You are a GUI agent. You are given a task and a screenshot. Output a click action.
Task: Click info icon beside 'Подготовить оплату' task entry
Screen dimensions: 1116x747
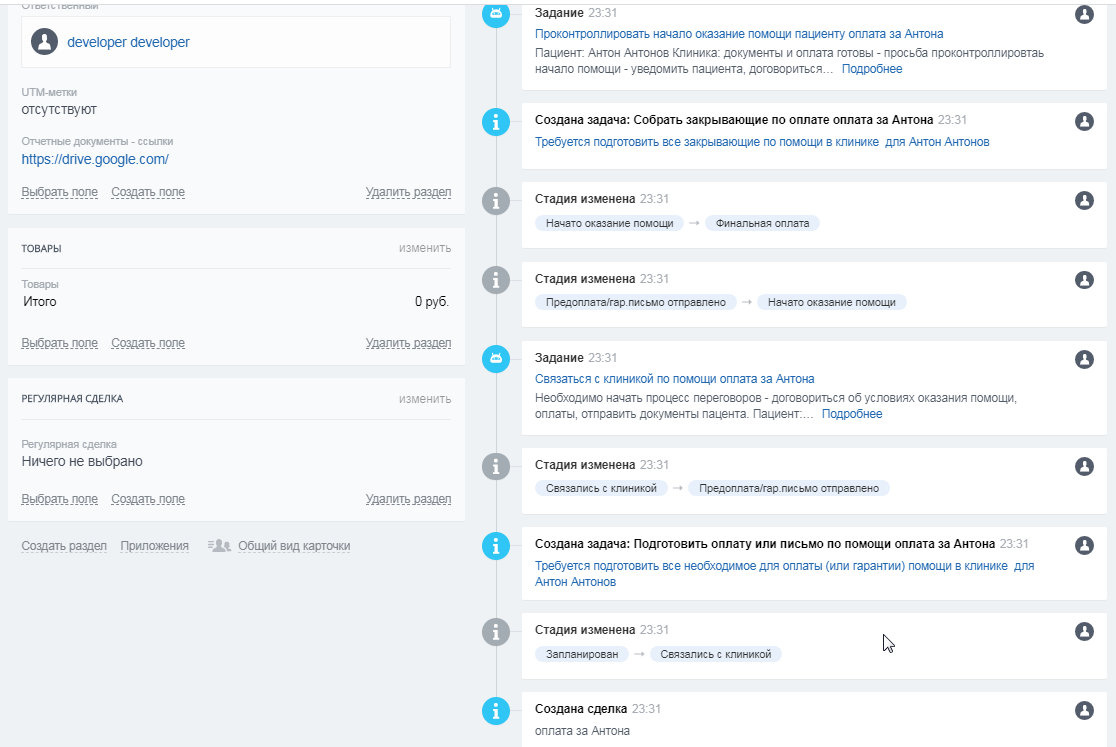(x=496, y=546)
